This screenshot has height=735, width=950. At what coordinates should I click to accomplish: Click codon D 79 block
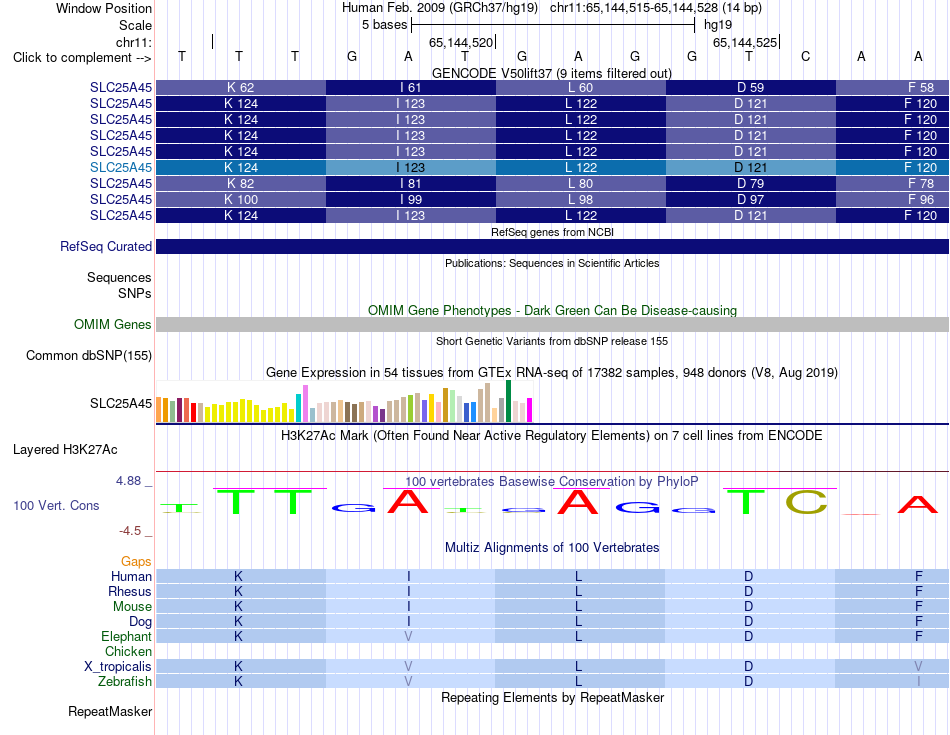point(751,183)
